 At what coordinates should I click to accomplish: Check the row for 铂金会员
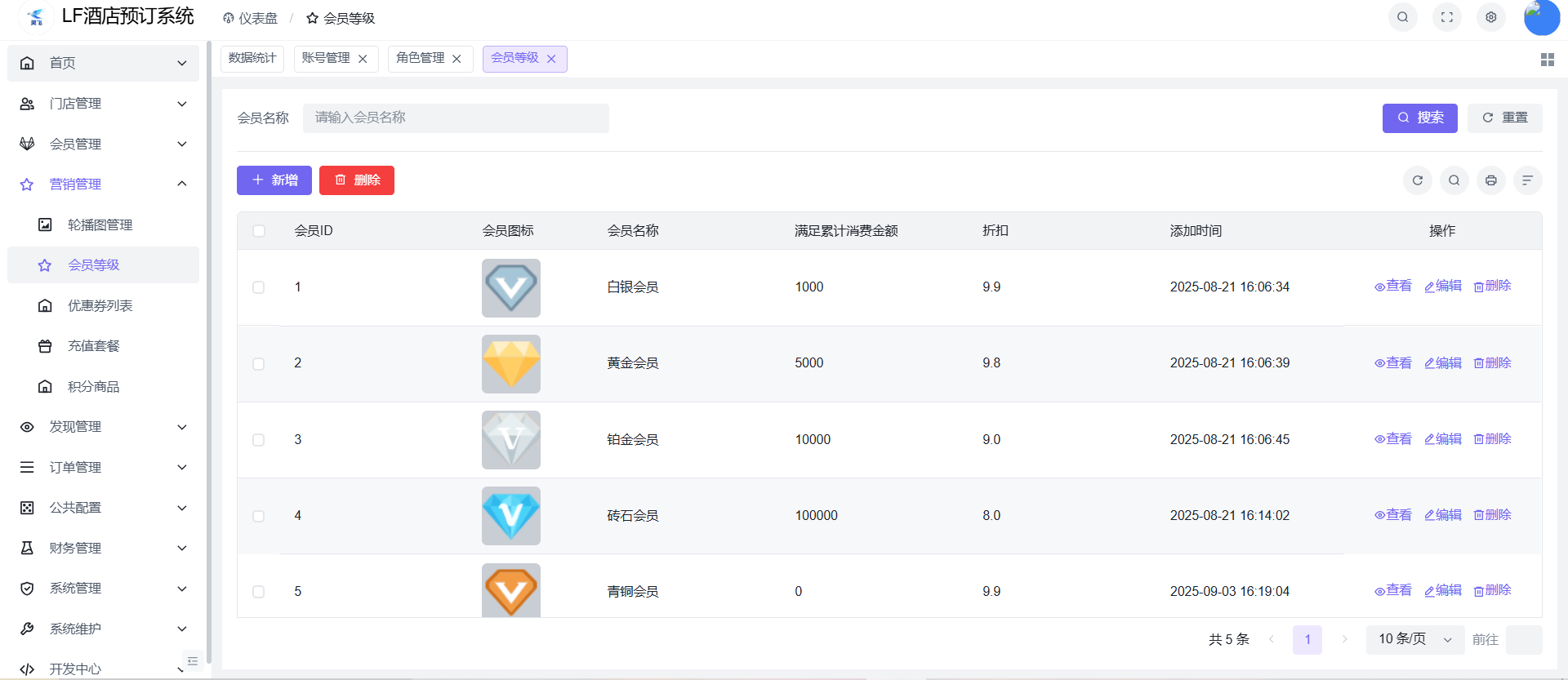259,440
